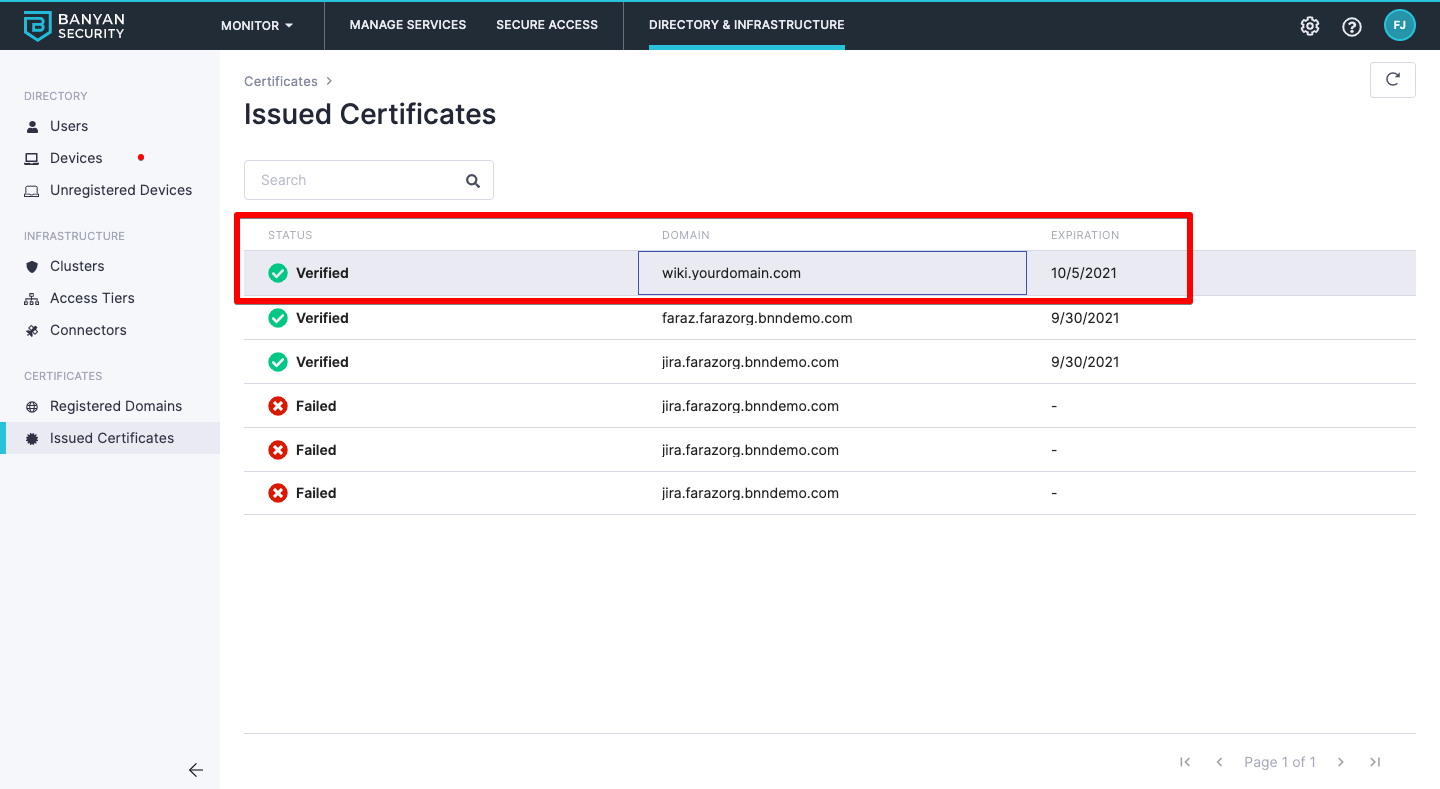This screenshot has height=789, width=1440.
Task: Click inside the Search field
Action: click(x=355, y=180)
